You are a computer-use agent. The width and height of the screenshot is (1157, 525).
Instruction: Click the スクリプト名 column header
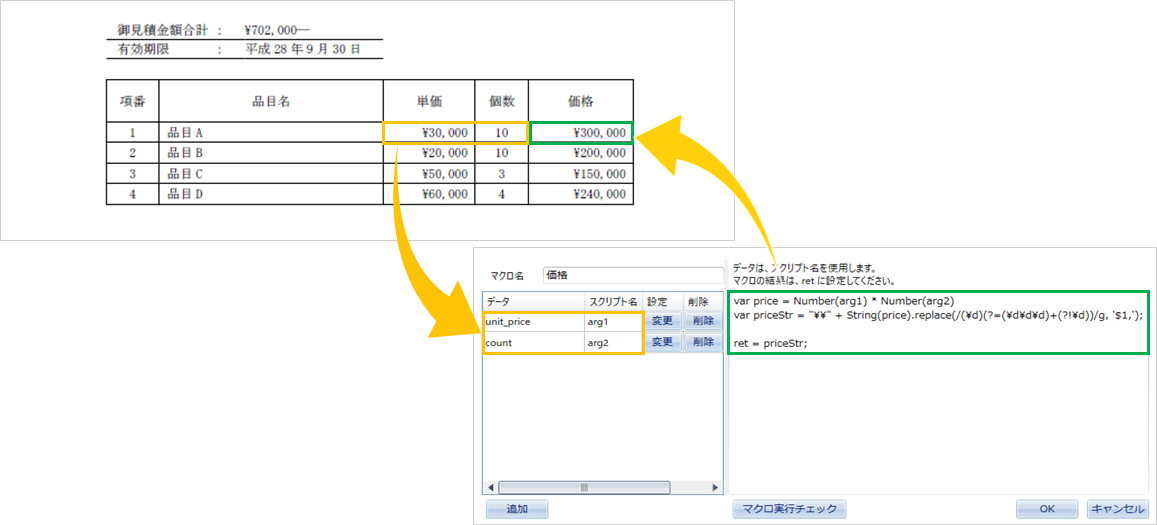pos(614,302)
